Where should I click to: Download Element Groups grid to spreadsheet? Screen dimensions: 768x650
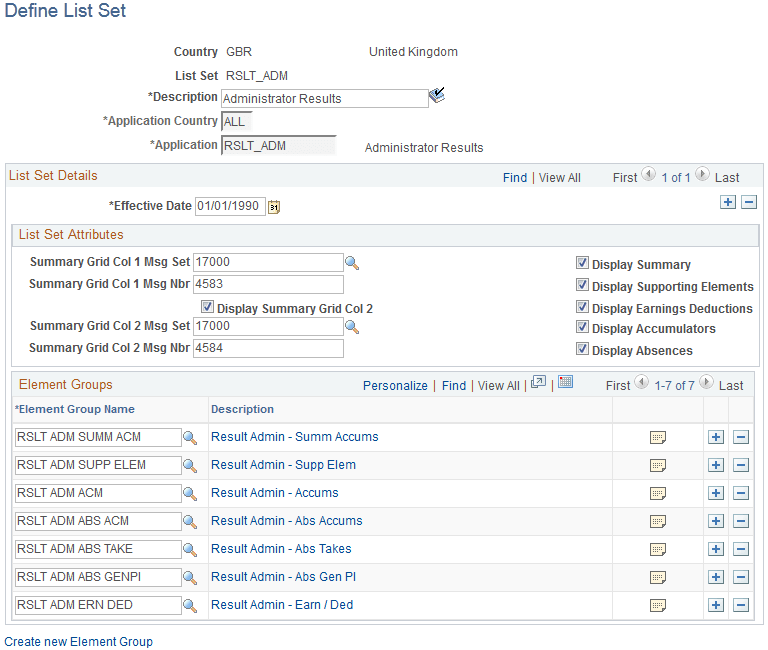tap(565, 382)
